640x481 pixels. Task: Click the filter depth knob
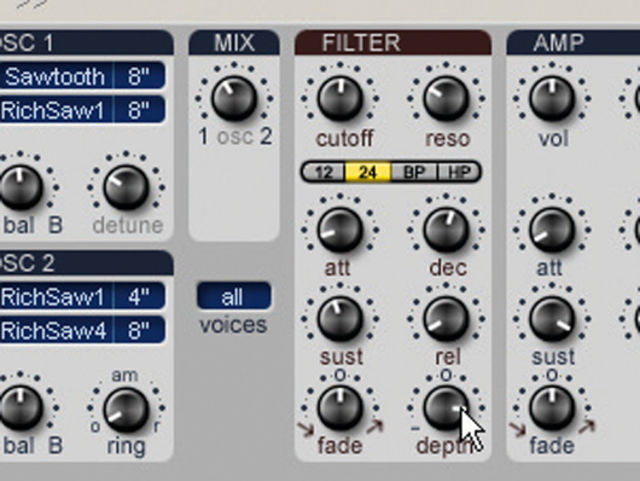point(446,408)
